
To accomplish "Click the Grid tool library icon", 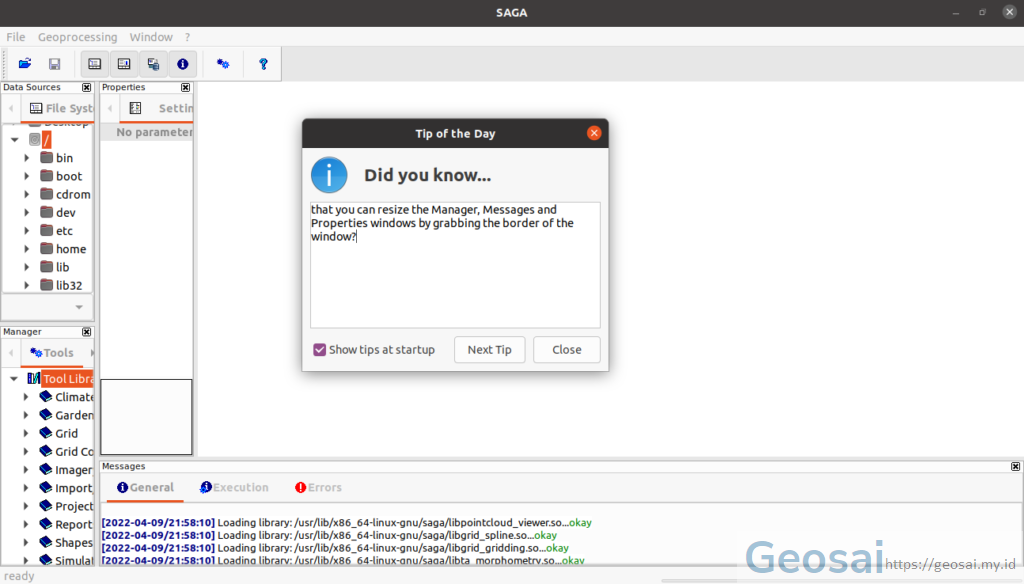I will [x=46, y=433].
